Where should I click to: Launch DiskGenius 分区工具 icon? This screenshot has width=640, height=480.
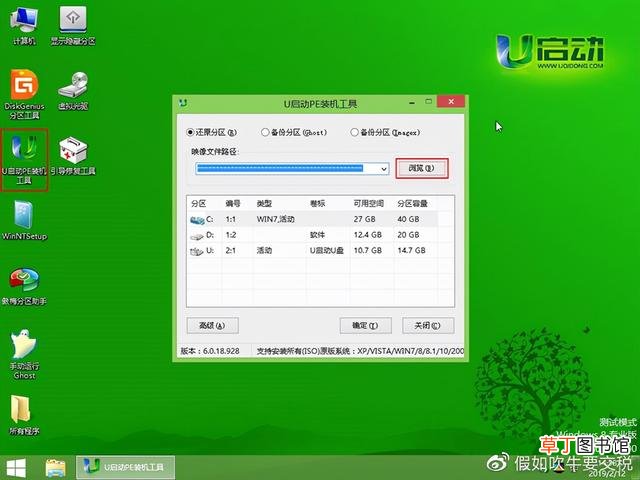(24, 94)
